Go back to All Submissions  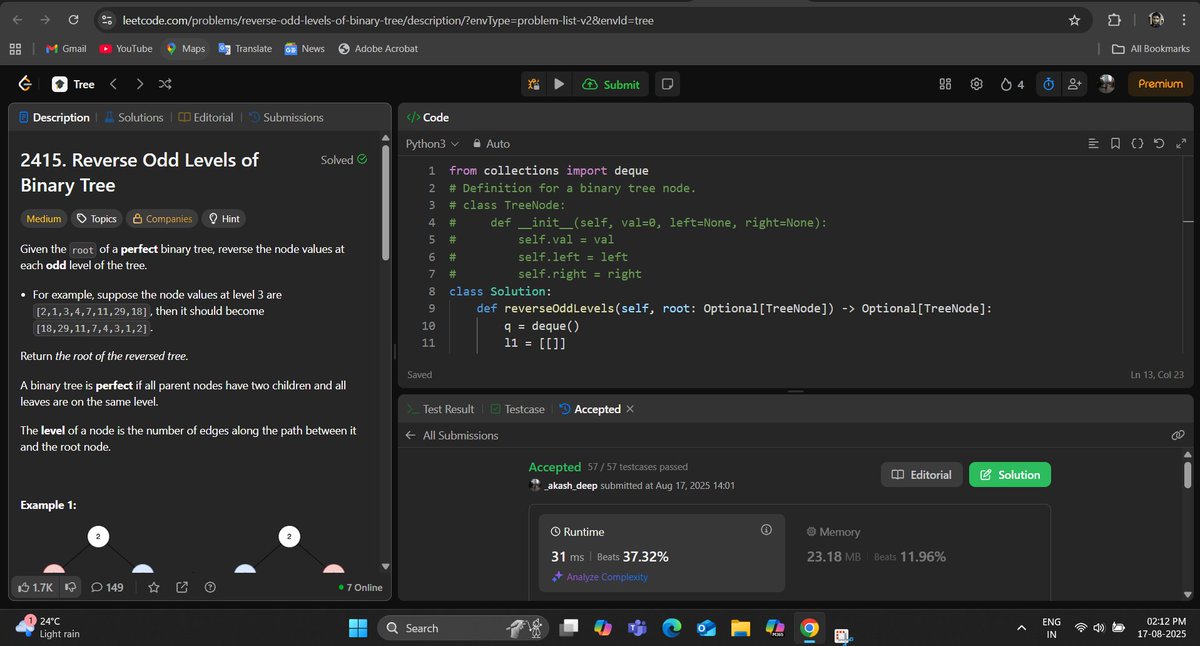coord(451,435)
